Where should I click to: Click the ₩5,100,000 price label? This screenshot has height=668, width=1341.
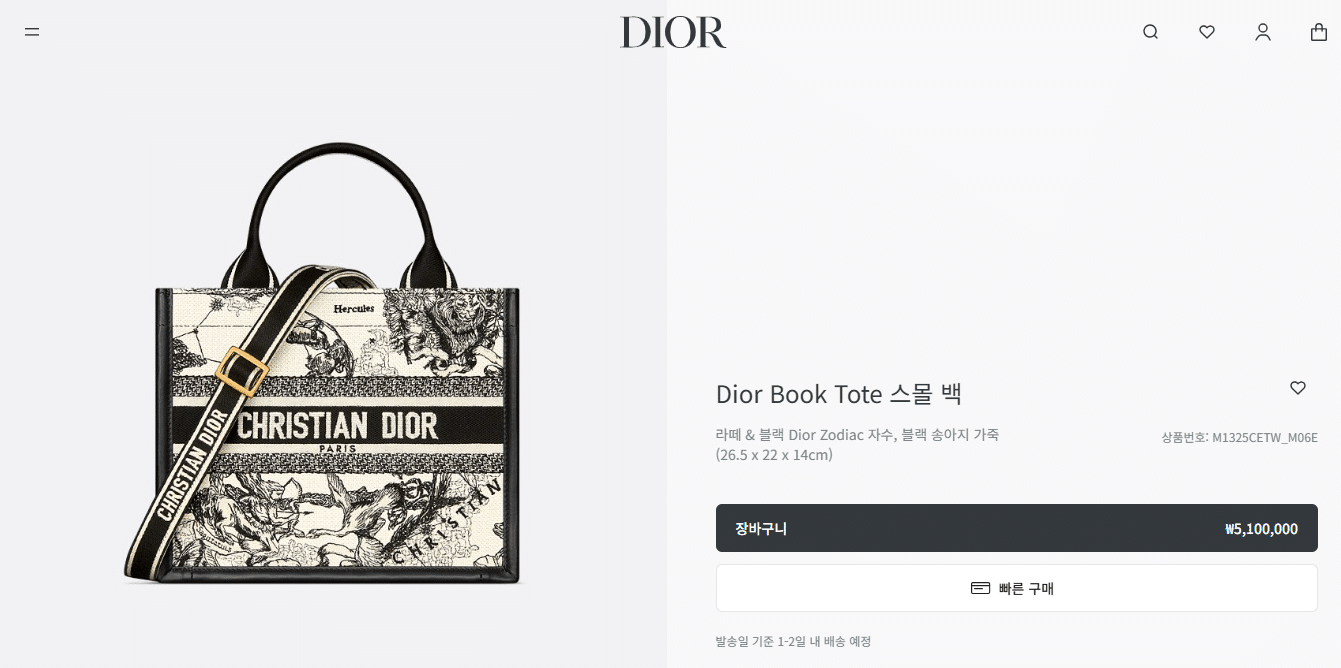[1261, 529]
